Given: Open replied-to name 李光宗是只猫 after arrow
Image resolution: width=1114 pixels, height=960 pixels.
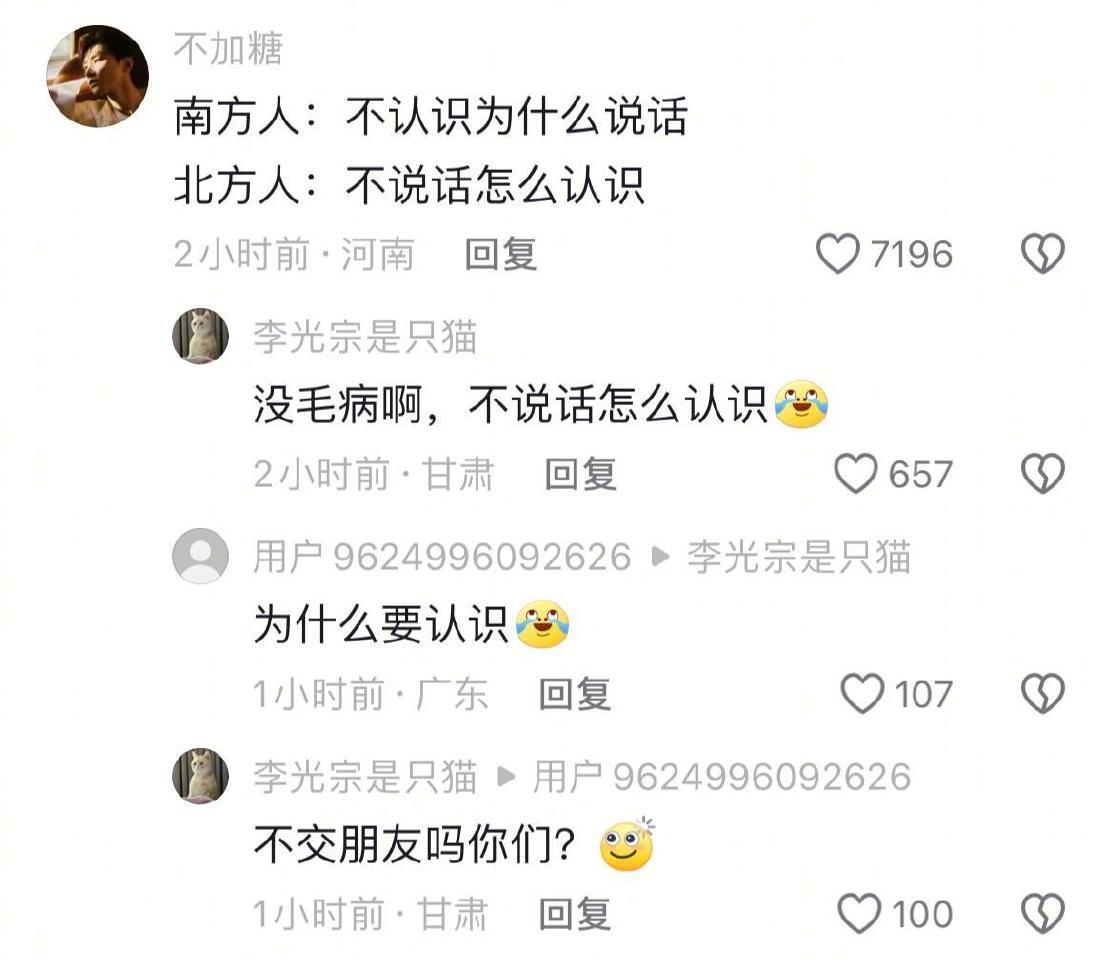Looking at the screenshot, I should (x=799, y=556).
